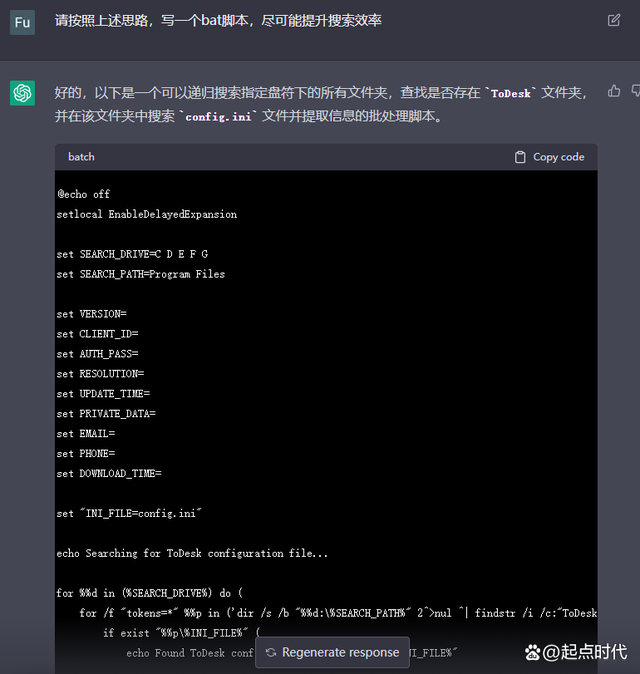The height and width of the screenshot is (674, 640).
Task: Click the 'set DOWNLOAD_TIME=' line
Action: click(x=109, y=473)
